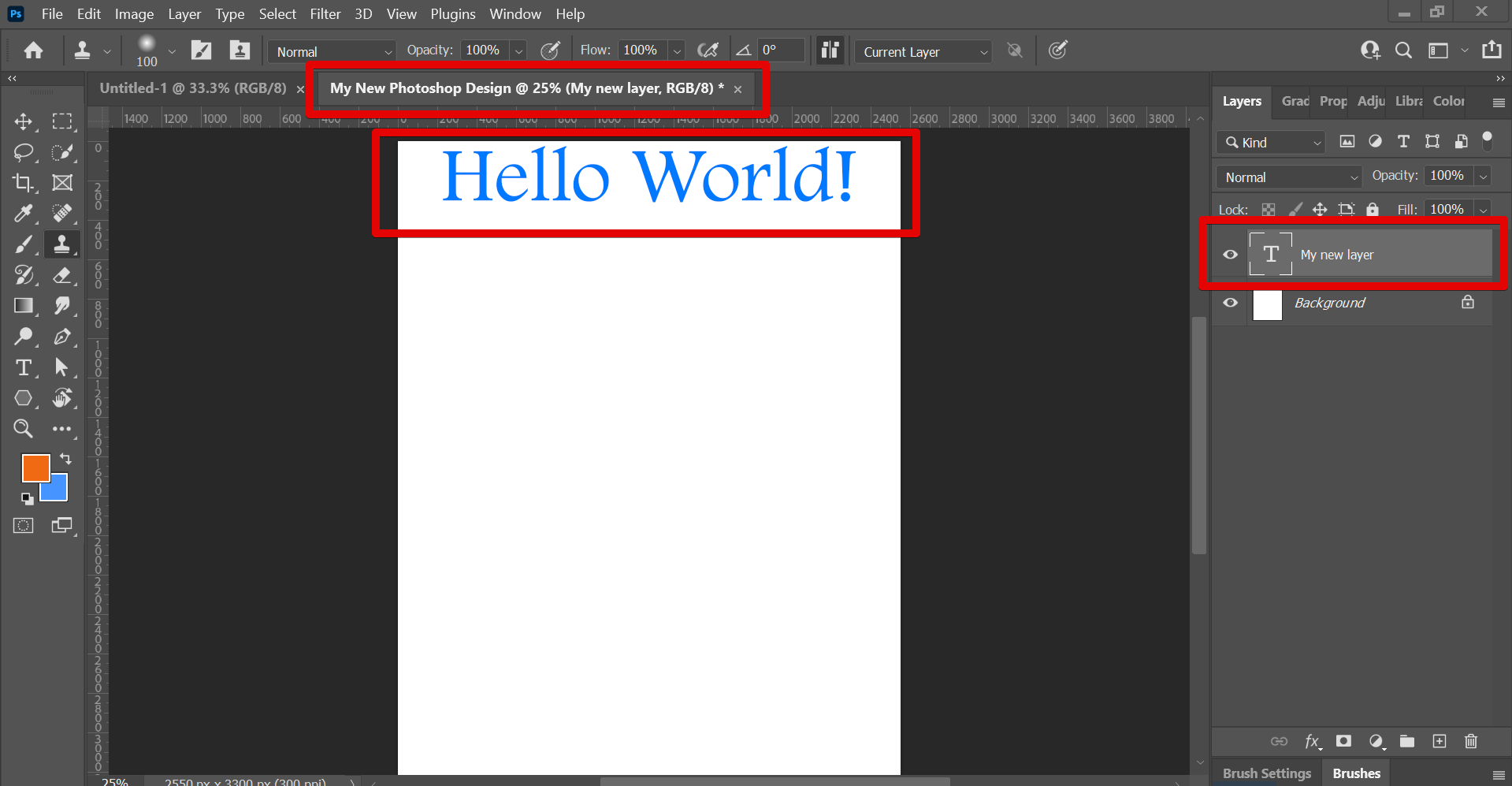
Task: Click the Home button in options bar
Action: (33, 51)
